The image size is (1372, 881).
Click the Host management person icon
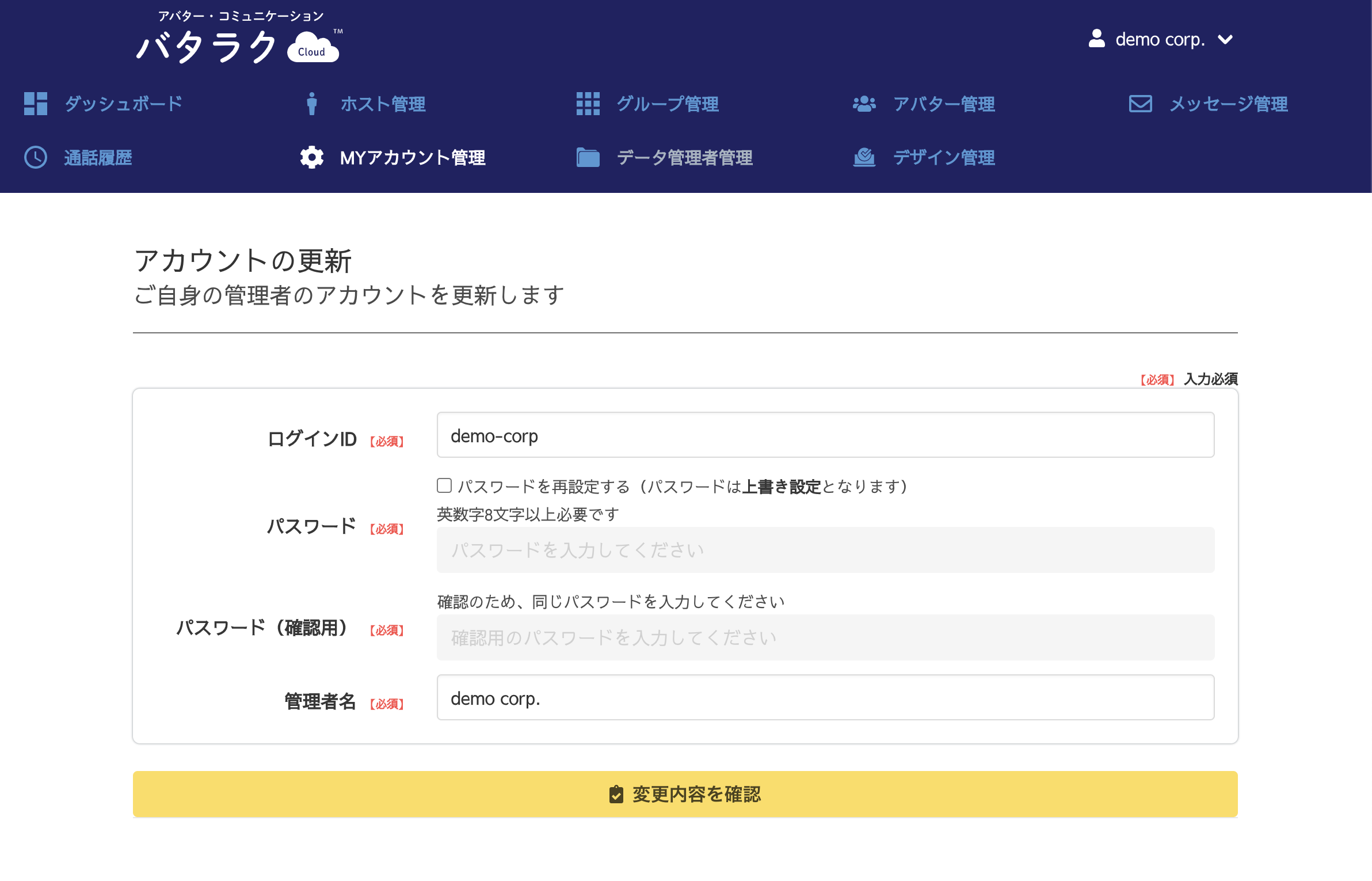tap(311, 104)
